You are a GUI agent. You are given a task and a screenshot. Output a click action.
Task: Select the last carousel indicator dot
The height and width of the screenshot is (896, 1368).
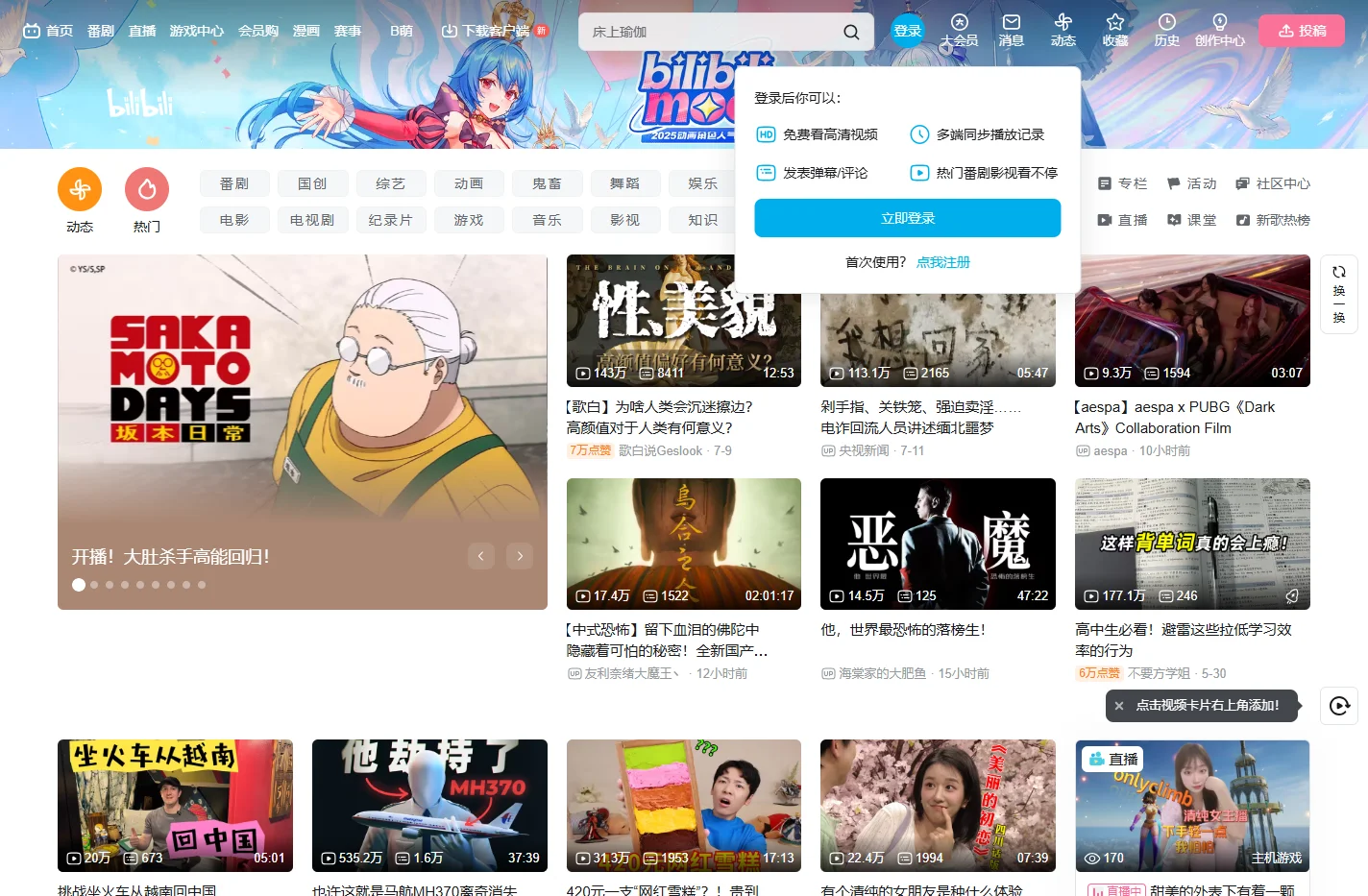(x=202, y=585)
